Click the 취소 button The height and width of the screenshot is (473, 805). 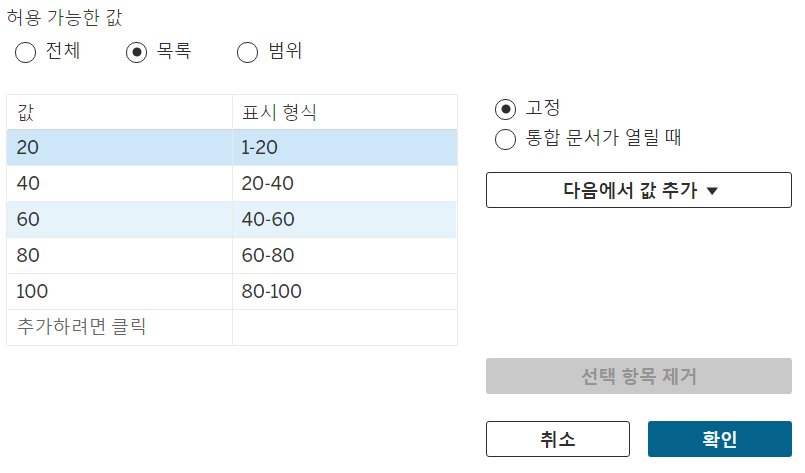[x=558, y=439]
